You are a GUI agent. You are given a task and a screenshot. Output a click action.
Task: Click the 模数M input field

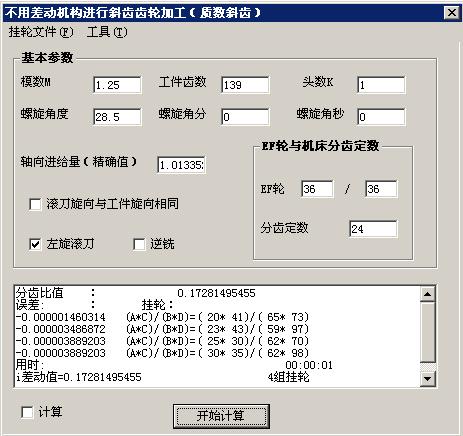tap(117, 85)
